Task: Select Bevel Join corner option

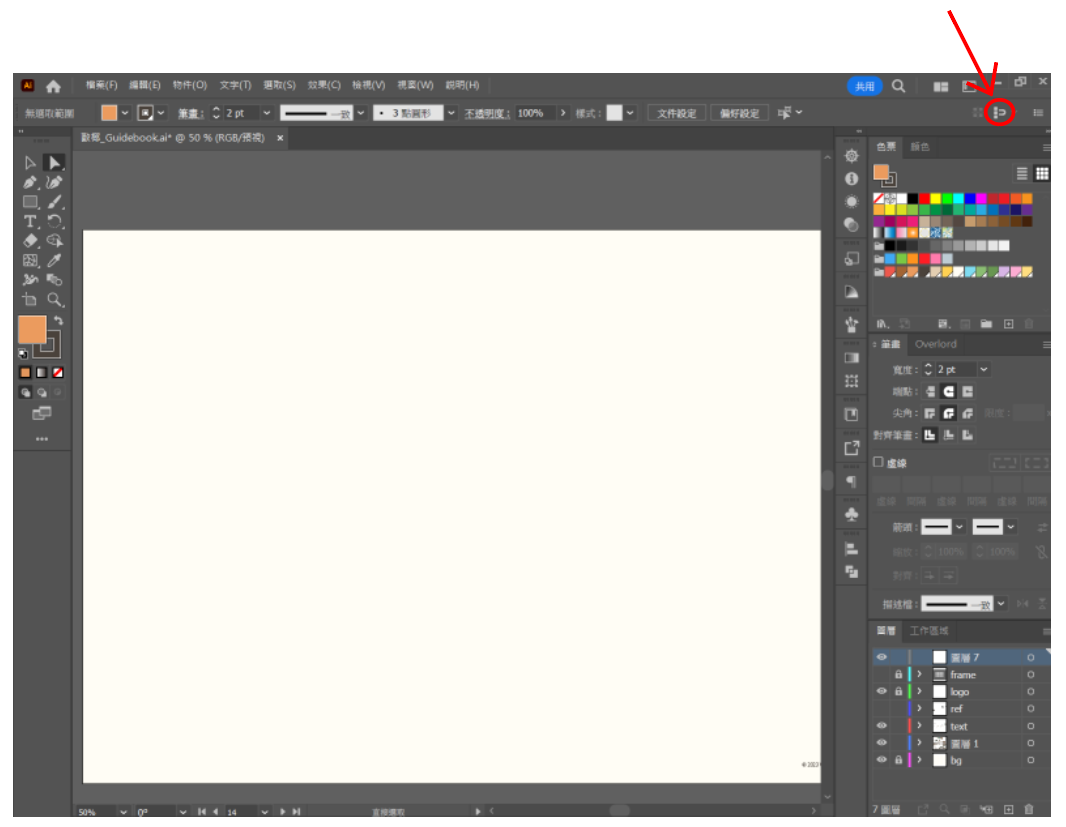Action: (967, 413)
